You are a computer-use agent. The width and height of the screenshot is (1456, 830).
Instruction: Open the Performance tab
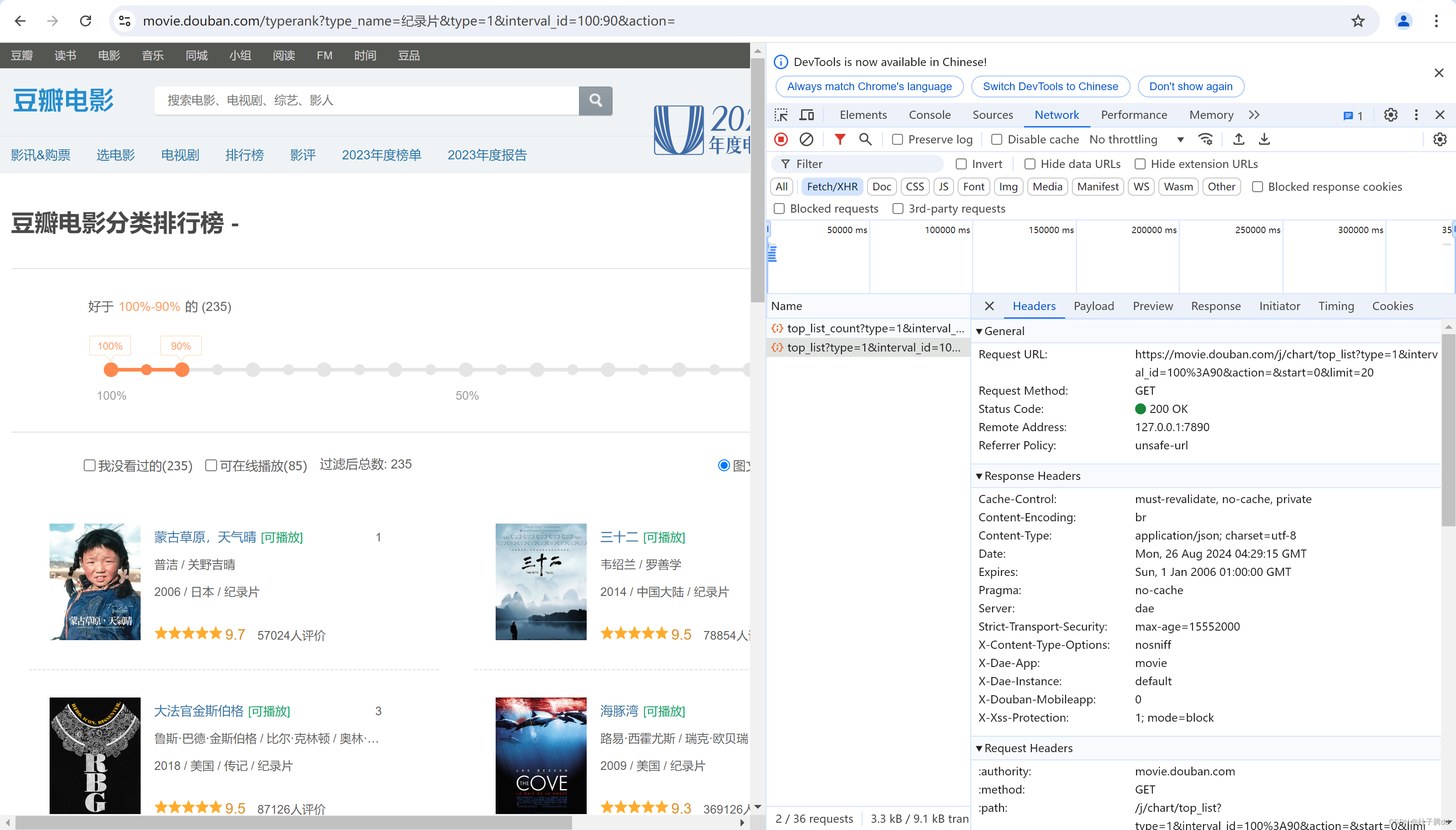1134,115
